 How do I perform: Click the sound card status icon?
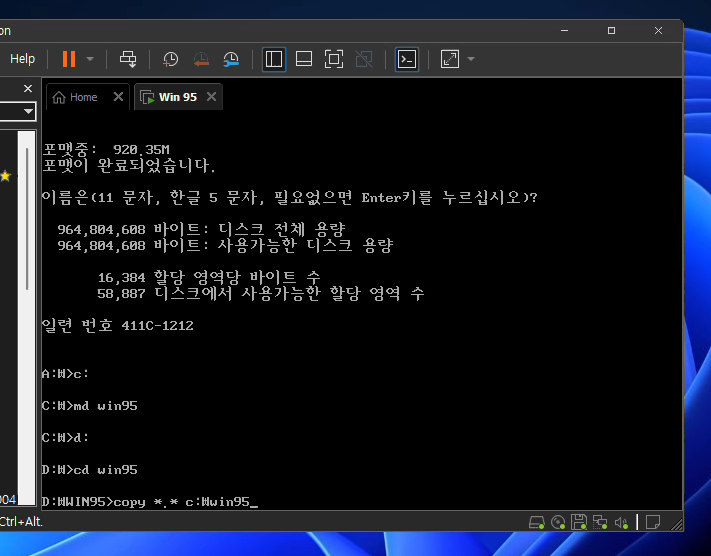[x=621, y=523]
